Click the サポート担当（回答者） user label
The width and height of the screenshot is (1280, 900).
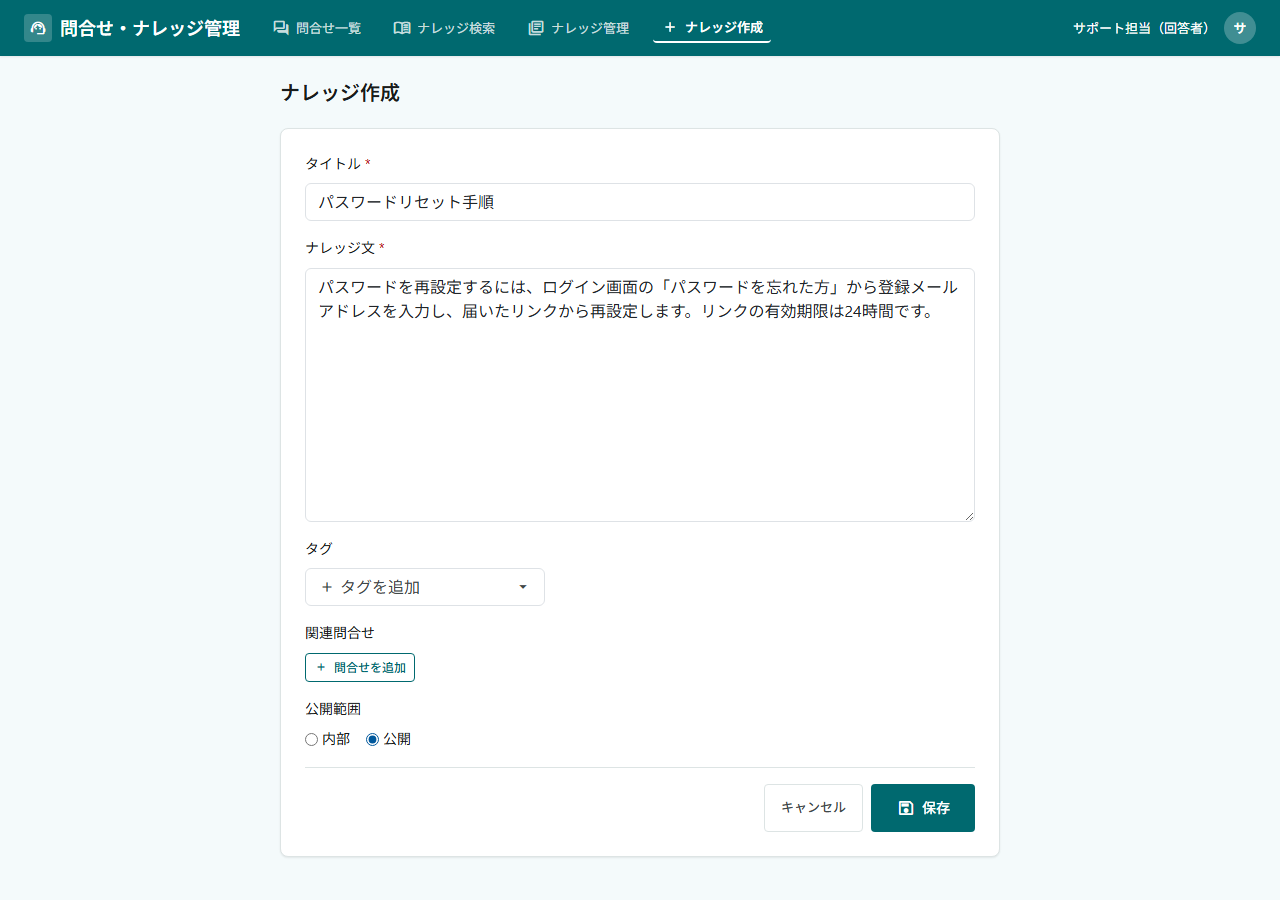point(1141,28)
